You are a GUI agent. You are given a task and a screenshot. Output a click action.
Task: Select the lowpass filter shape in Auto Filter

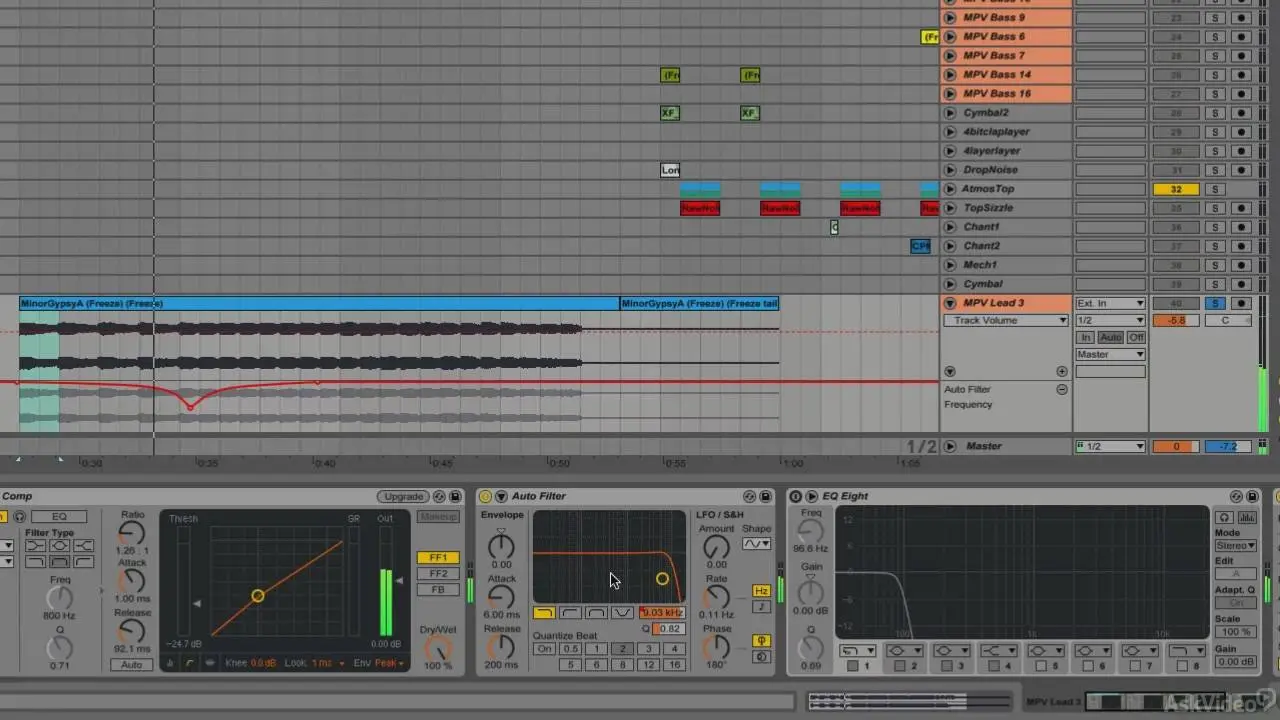click(544, 612)
